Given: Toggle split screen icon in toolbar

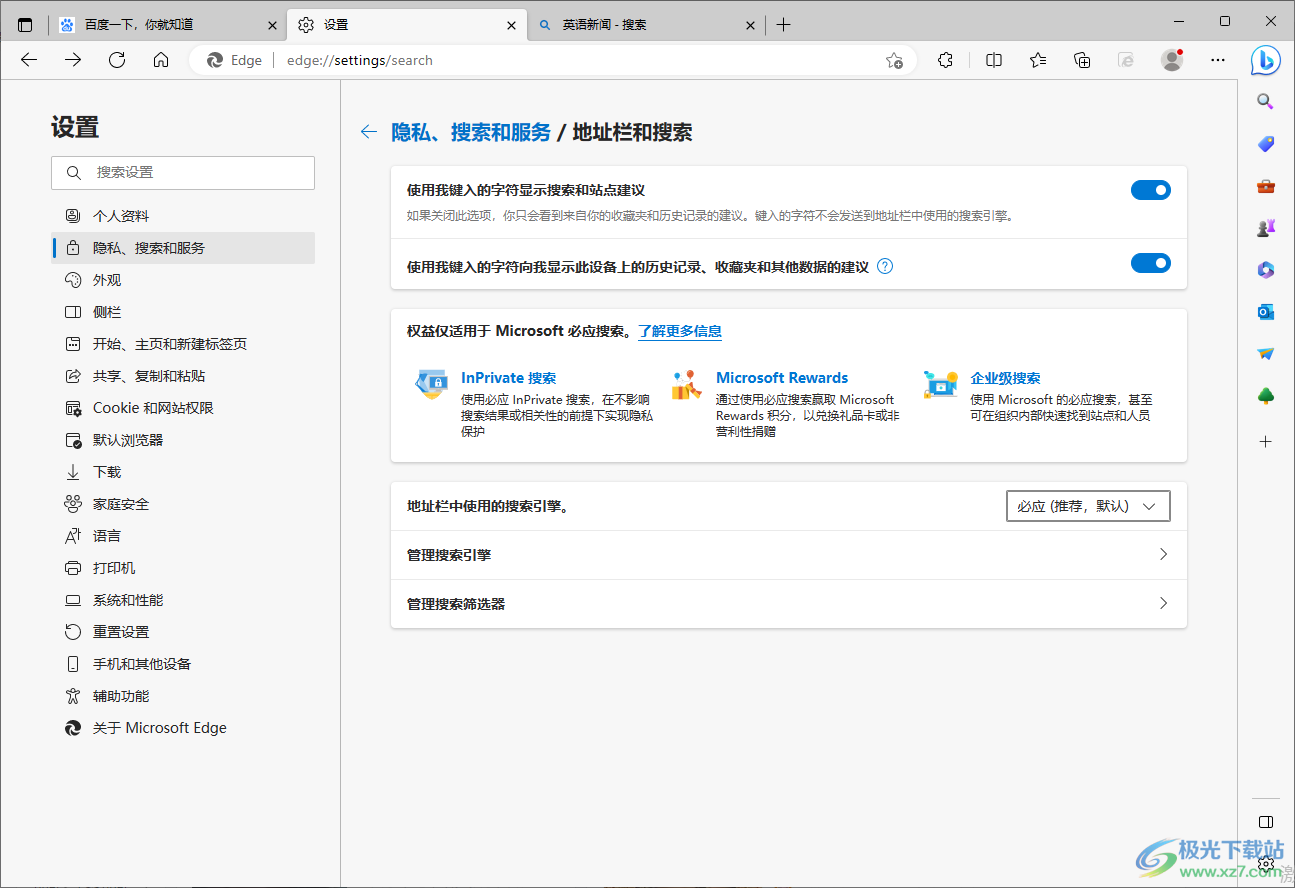Looking at the screenshot, I should coord(994,60).
